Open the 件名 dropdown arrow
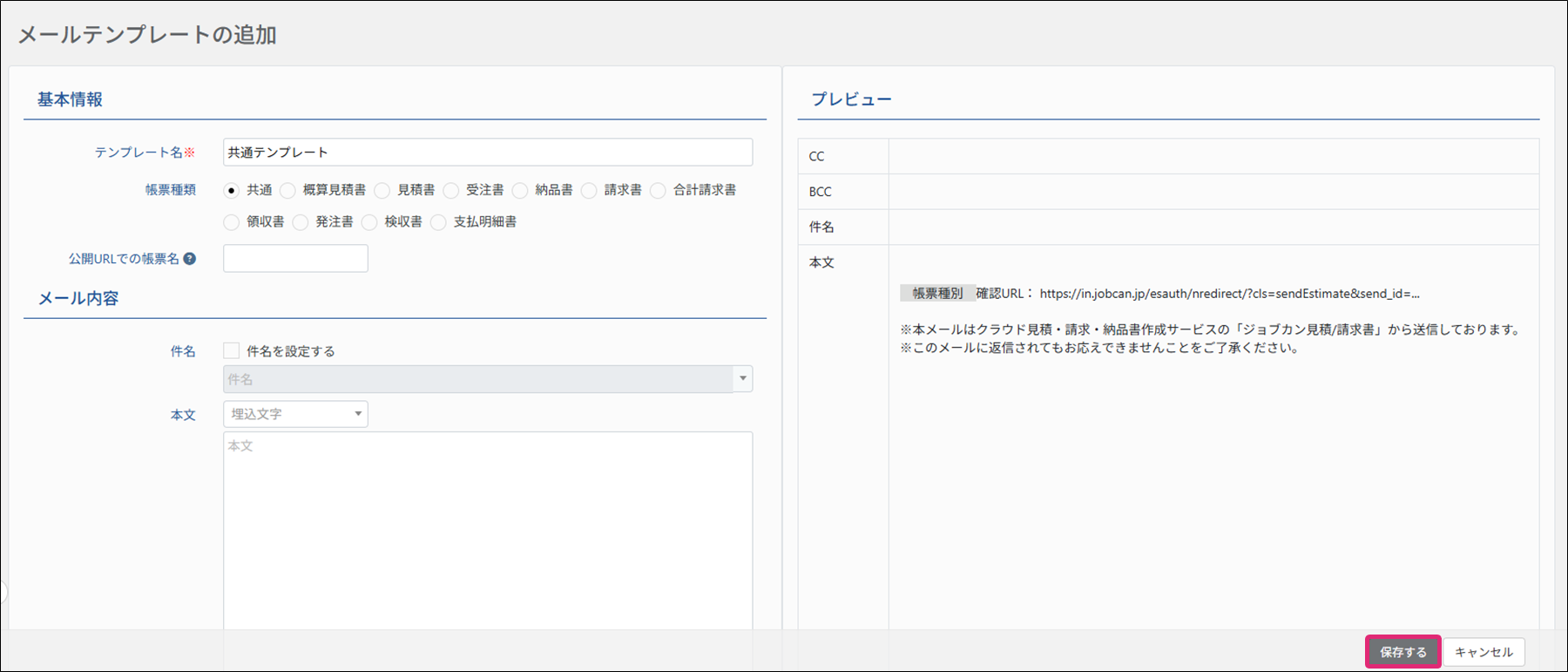Viewport: 1568px width, 672px height. pyautogui.click(x=742, y=379)
